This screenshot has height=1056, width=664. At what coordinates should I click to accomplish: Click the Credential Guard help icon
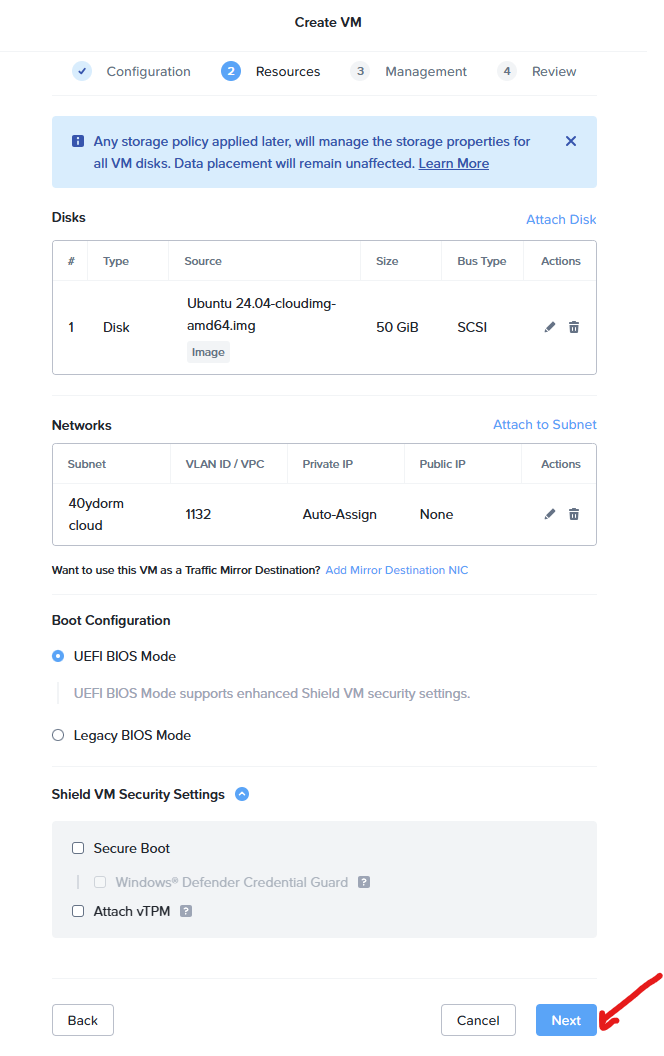click(364, 882)
